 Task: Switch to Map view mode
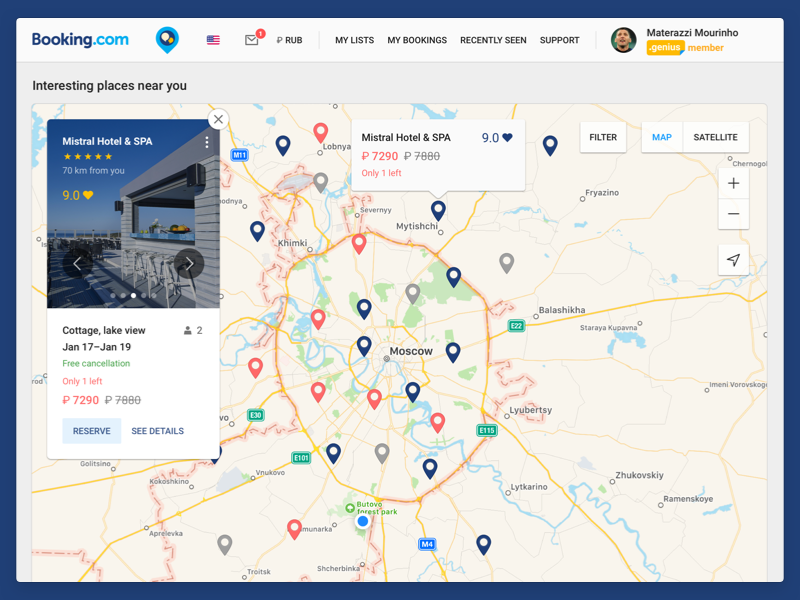point(661,137)
